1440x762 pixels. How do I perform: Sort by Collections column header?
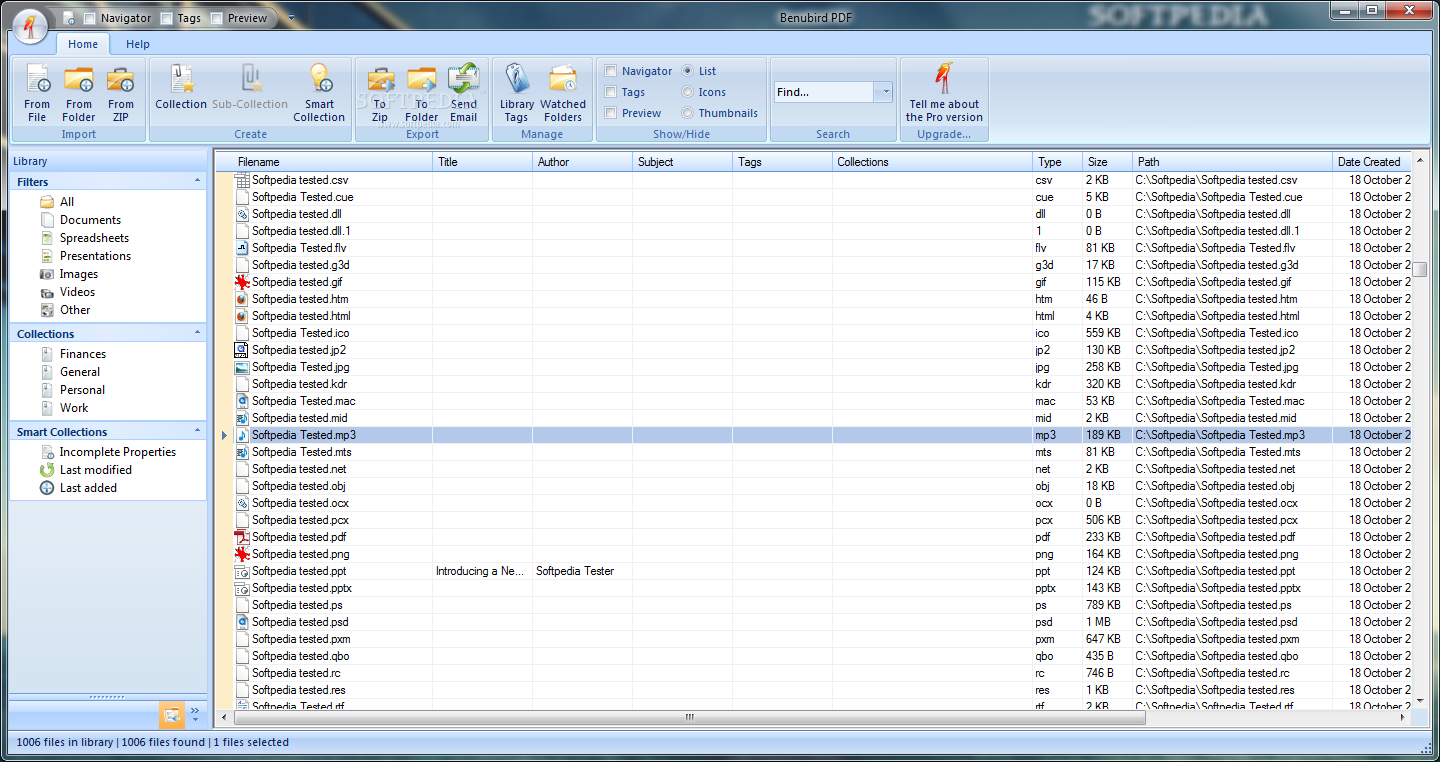932,162
